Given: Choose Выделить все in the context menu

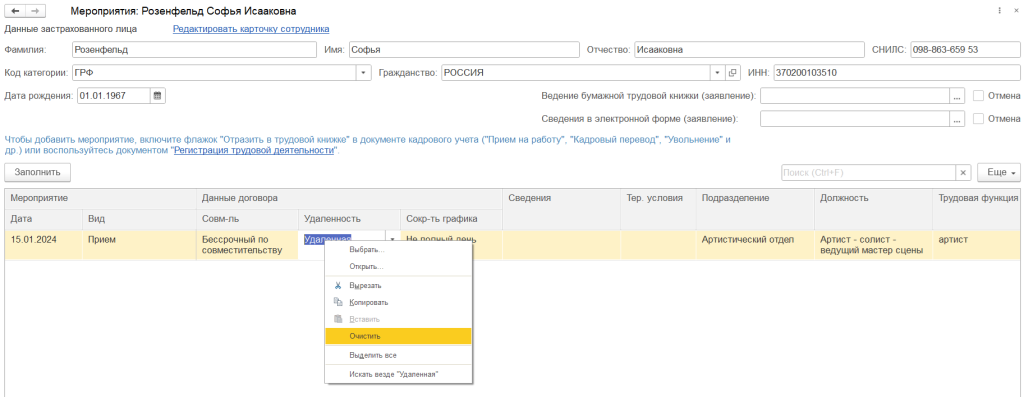Looking at the screenshot, I should point(398,355).
